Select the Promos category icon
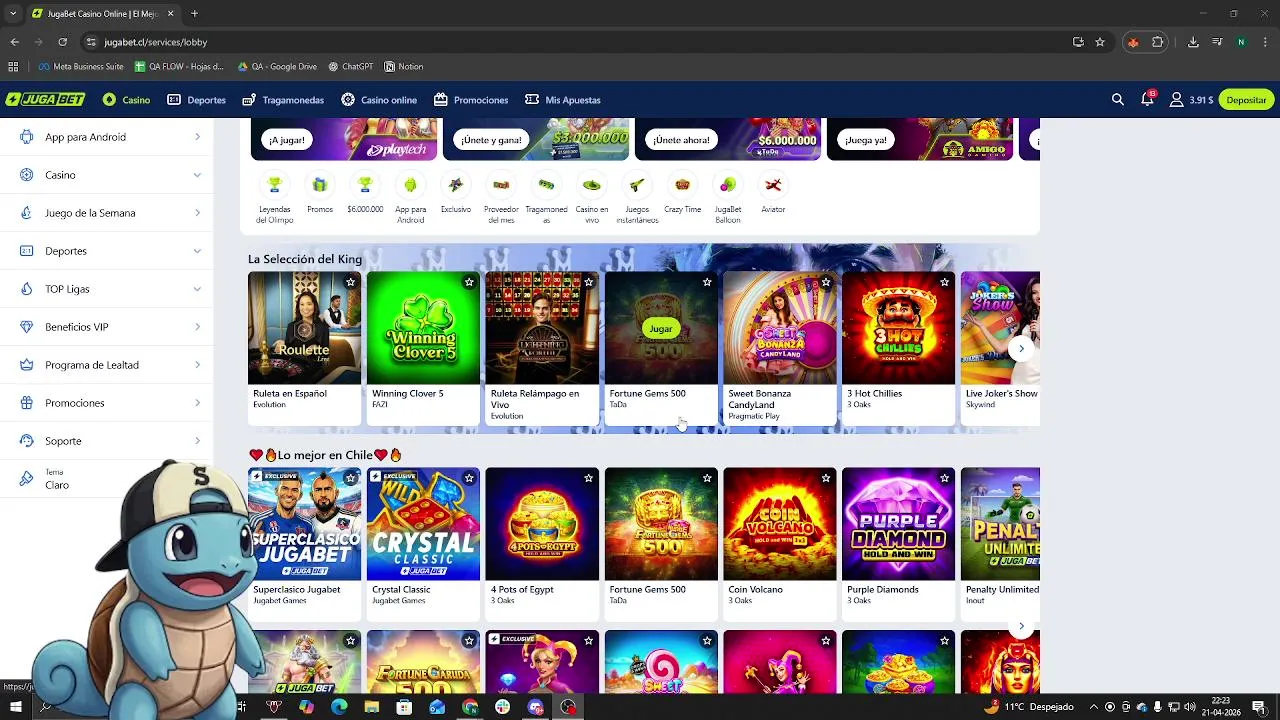Image resolution: width=1280 pixels, height=720 pixels. (x=320, y=185)
